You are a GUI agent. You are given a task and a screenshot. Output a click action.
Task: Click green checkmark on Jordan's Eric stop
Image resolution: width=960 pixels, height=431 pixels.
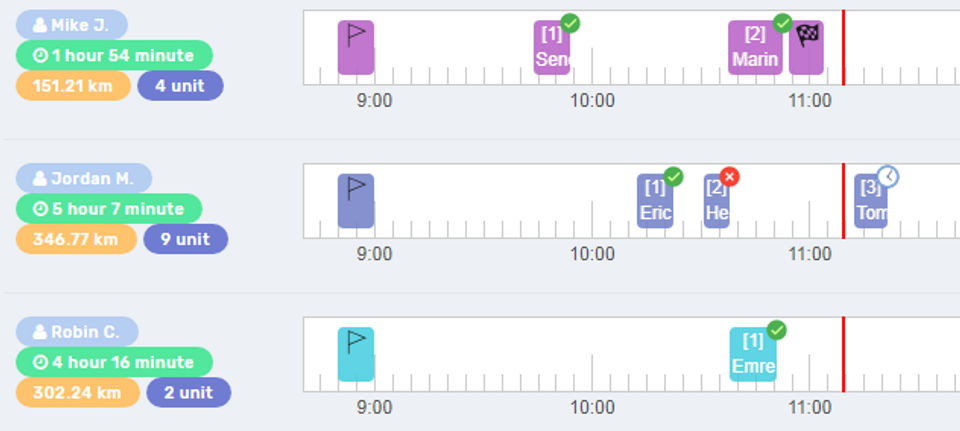[x=673, y=177]
